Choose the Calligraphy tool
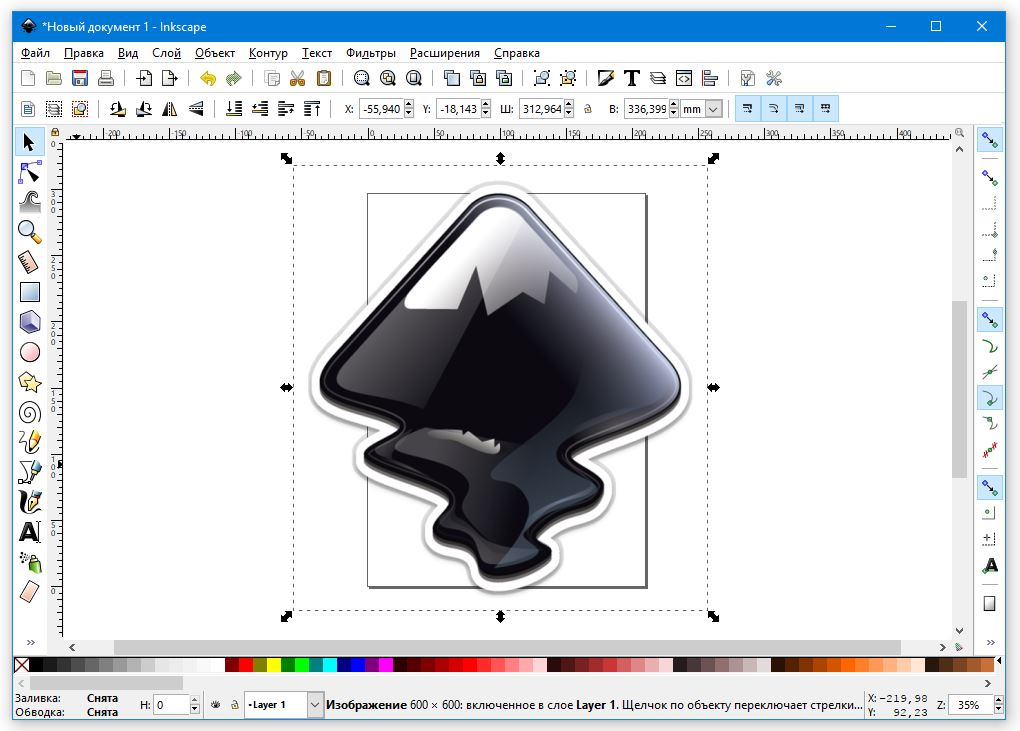Image resolution: width=1020 pixels, height=731 pixels. tap(29, 502)
